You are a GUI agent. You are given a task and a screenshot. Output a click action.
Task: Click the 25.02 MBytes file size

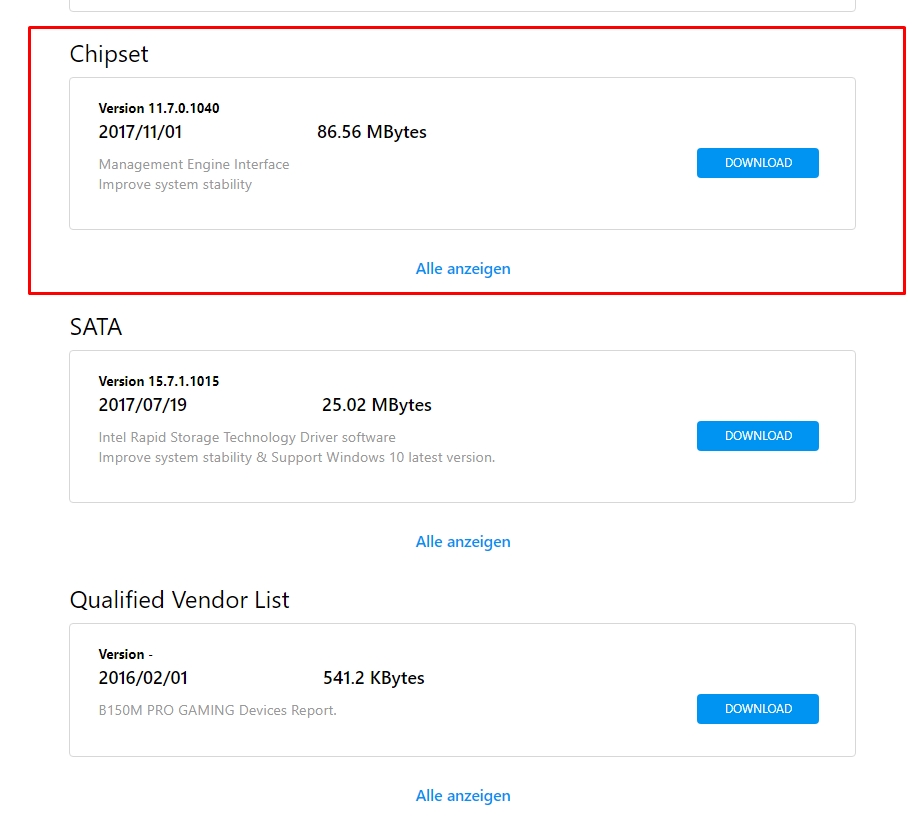[377, 405]
